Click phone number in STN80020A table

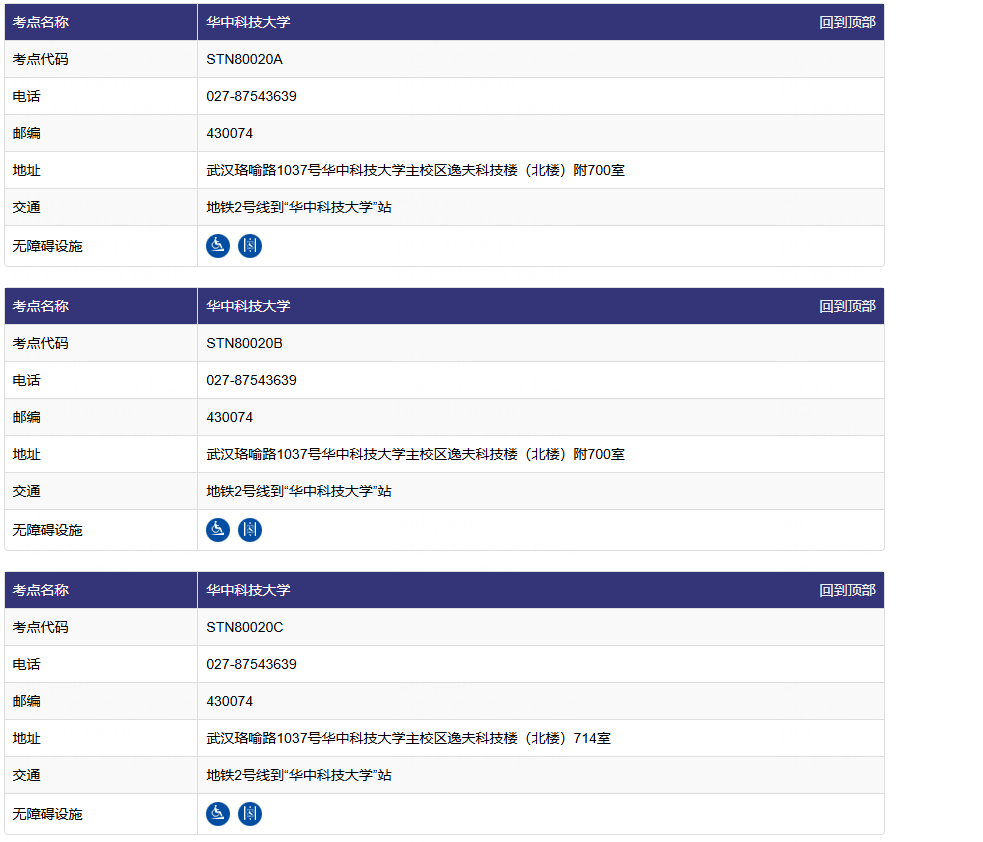[251, 96]
